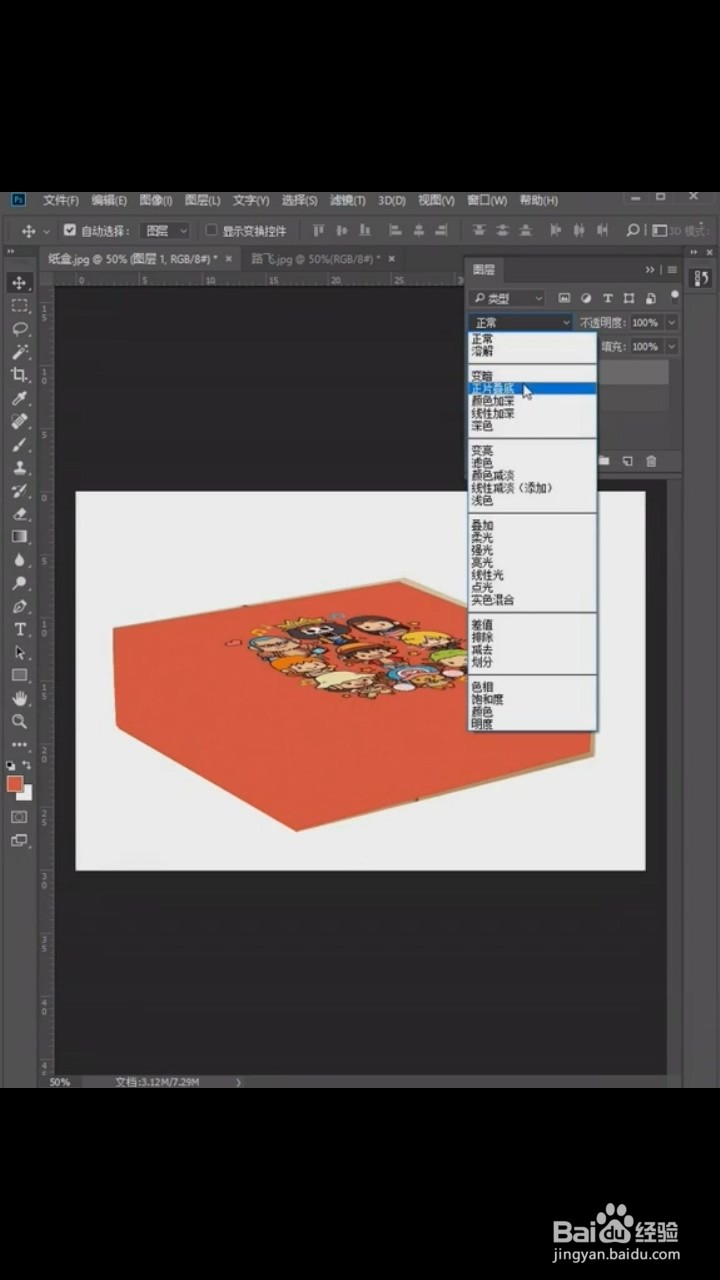Viewport: 720px width, 1280px height.
Task: Toggle type layer filter
Action: pos(607,298)
